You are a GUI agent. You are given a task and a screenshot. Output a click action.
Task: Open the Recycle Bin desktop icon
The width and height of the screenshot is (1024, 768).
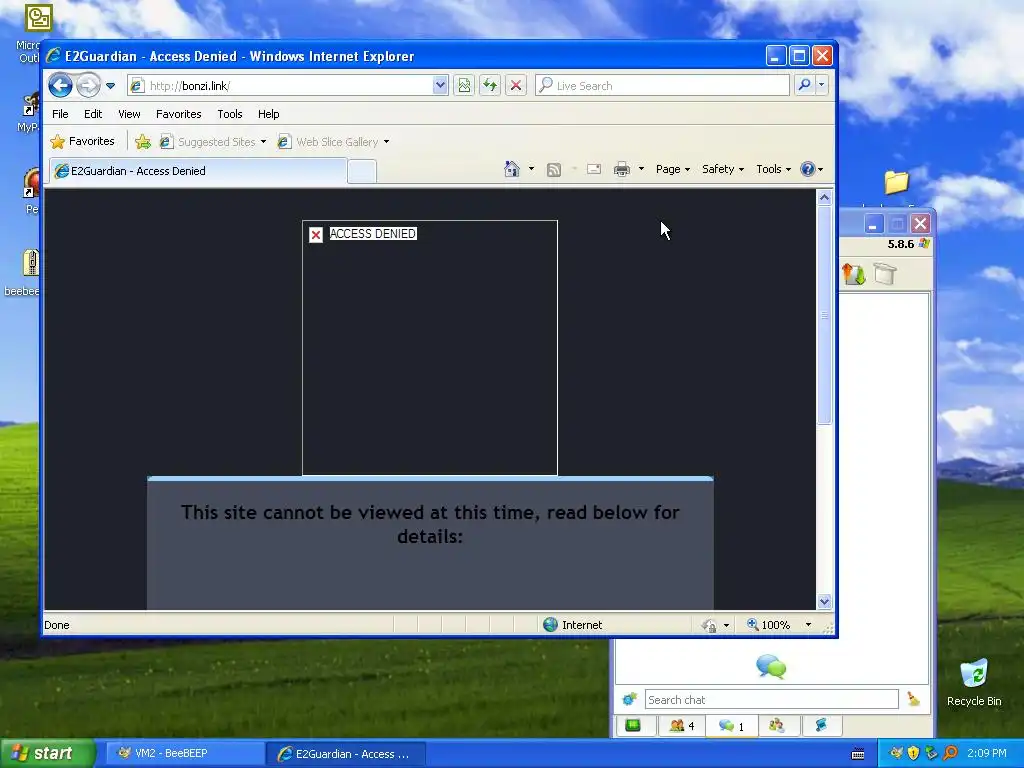(974, 683)
